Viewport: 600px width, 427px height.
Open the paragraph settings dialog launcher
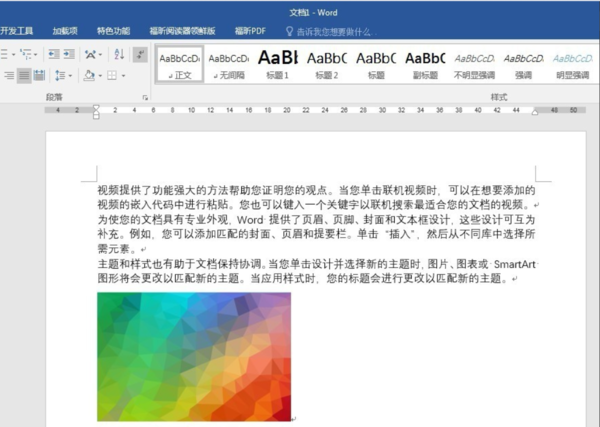coord(145,98)
